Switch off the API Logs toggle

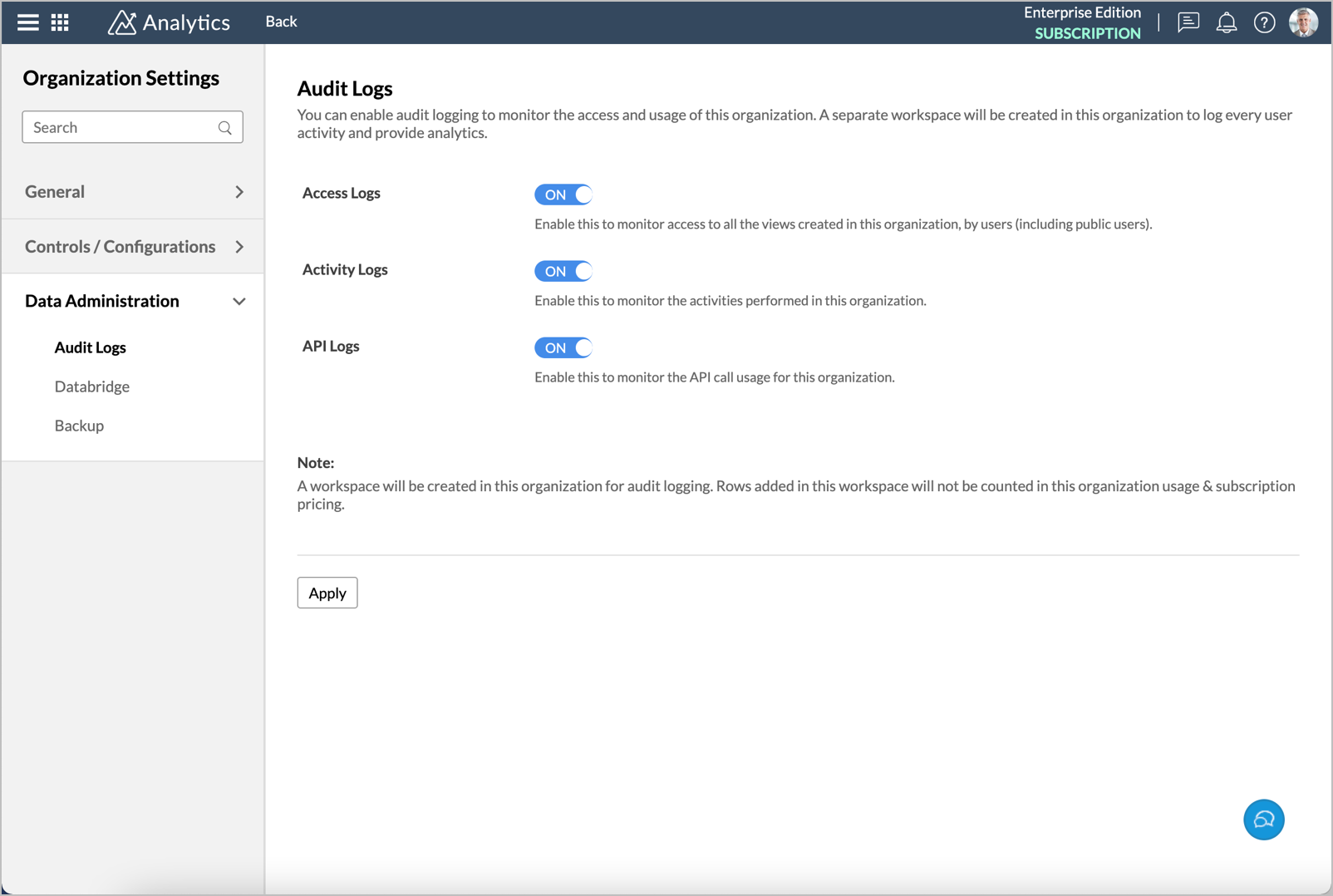(x=563, y=347)
